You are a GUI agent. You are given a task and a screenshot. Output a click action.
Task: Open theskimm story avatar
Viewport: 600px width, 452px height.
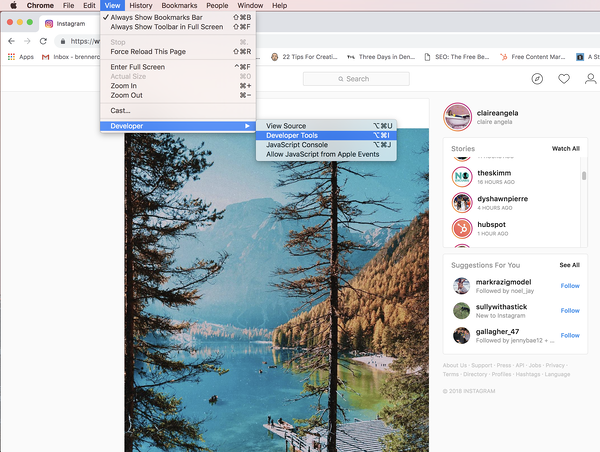tap(461, 176)
